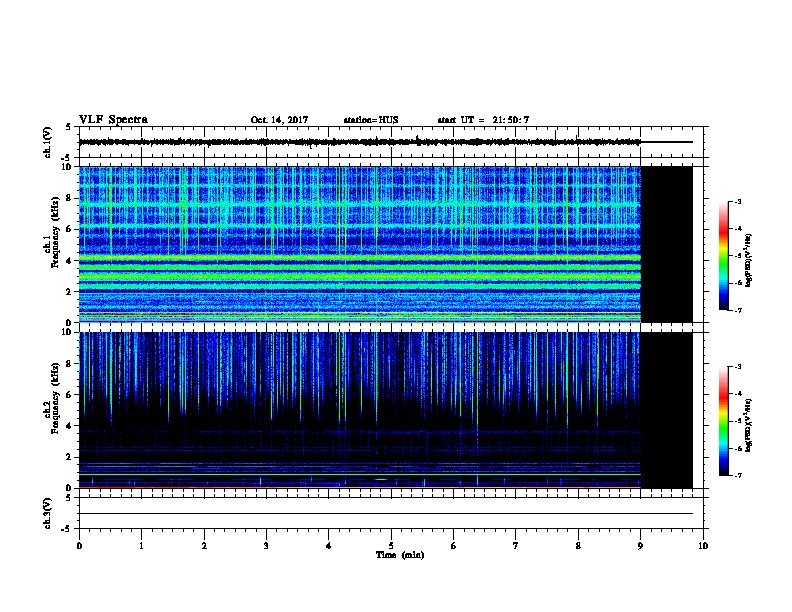Screen dimensions: 792x612
Task: Click the time axis tick label "5"
Action: click(391, 546)
